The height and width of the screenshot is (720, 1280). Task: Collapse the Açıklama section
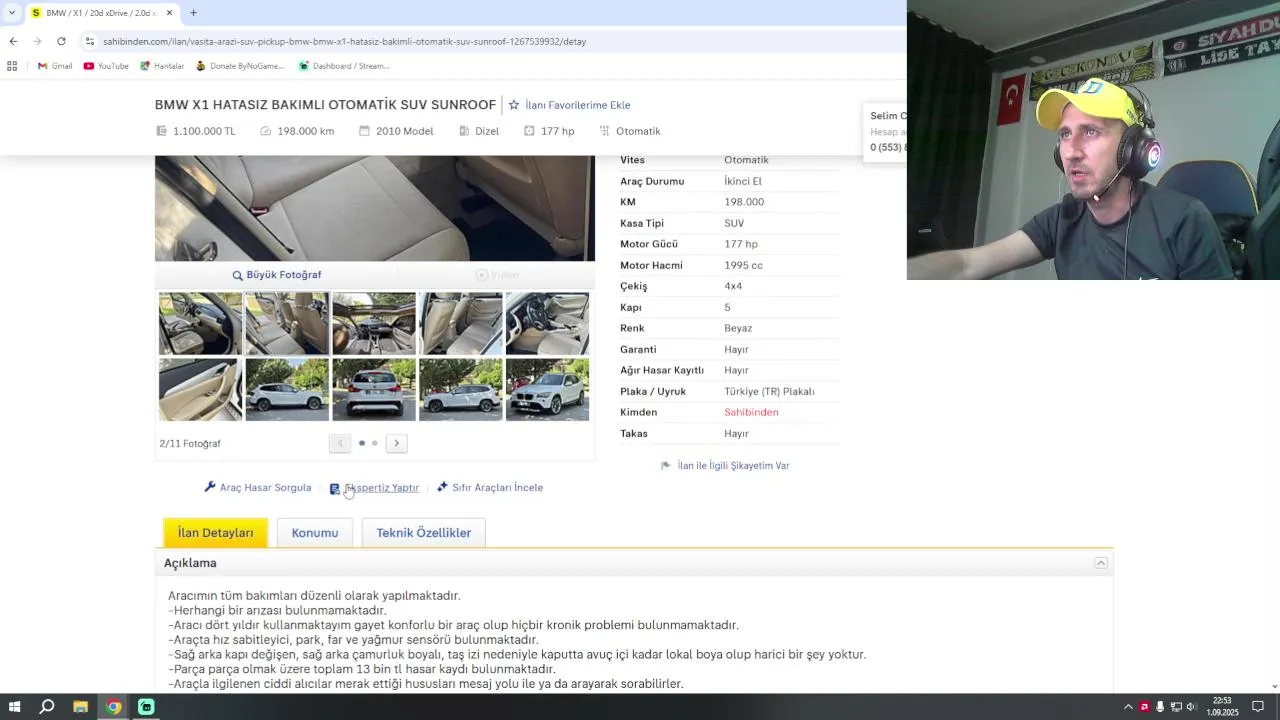coord(1101,563)
